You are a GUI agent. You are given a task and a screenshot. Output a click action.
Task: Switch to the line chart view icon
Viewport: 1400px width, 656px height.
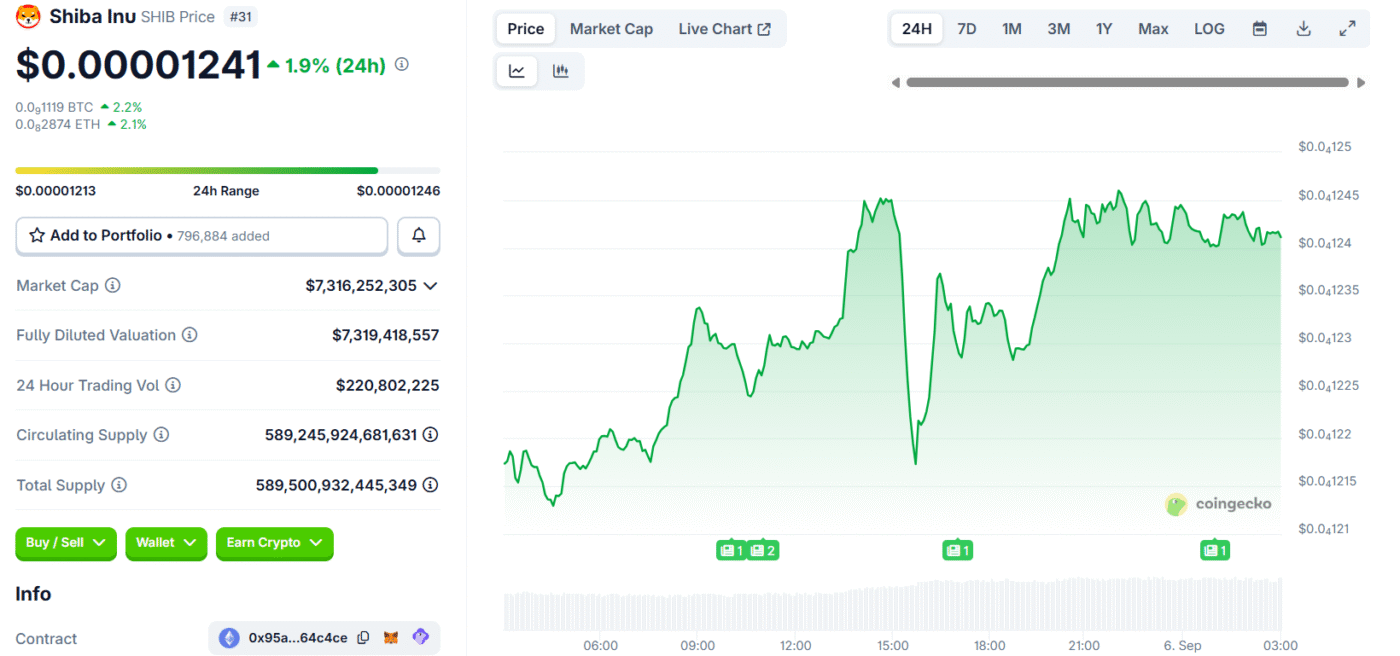point(517,71)
